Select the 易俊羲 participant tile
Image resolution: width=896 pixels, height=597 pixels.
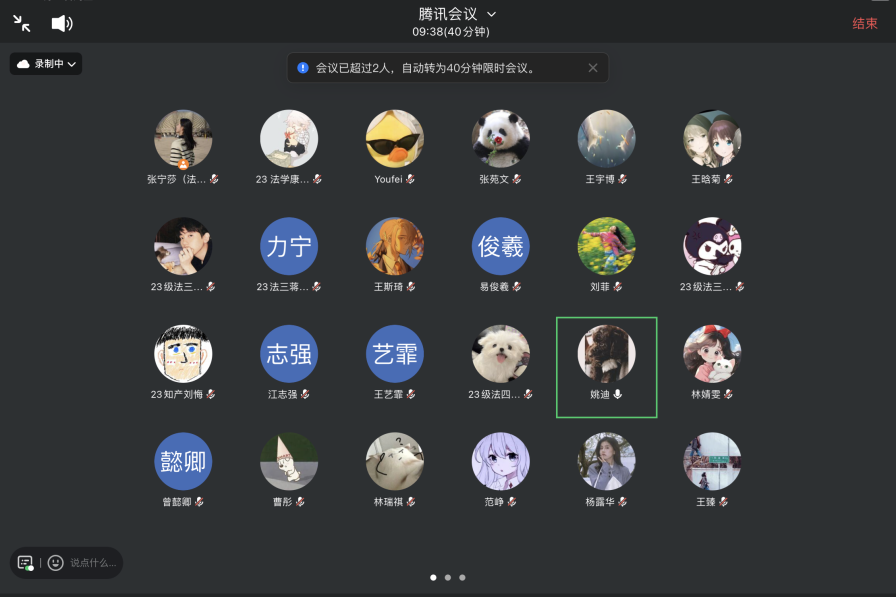pos(501,246)
